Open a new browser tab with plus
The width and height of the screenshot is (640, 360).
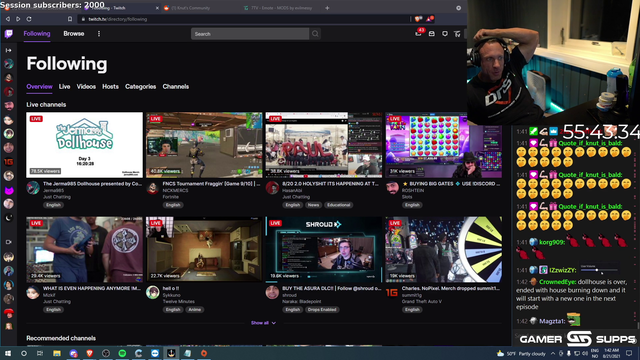pyautogui.click(x=327, y=8)
